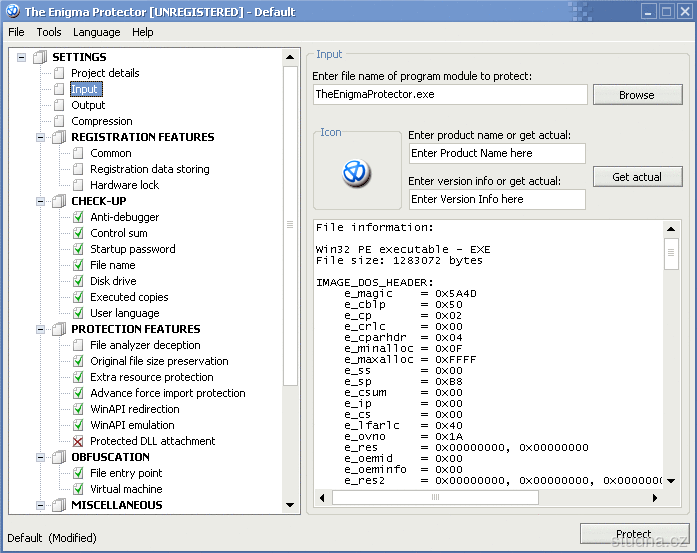Collapse the OBFUSCATION tree node

(41, 457)
